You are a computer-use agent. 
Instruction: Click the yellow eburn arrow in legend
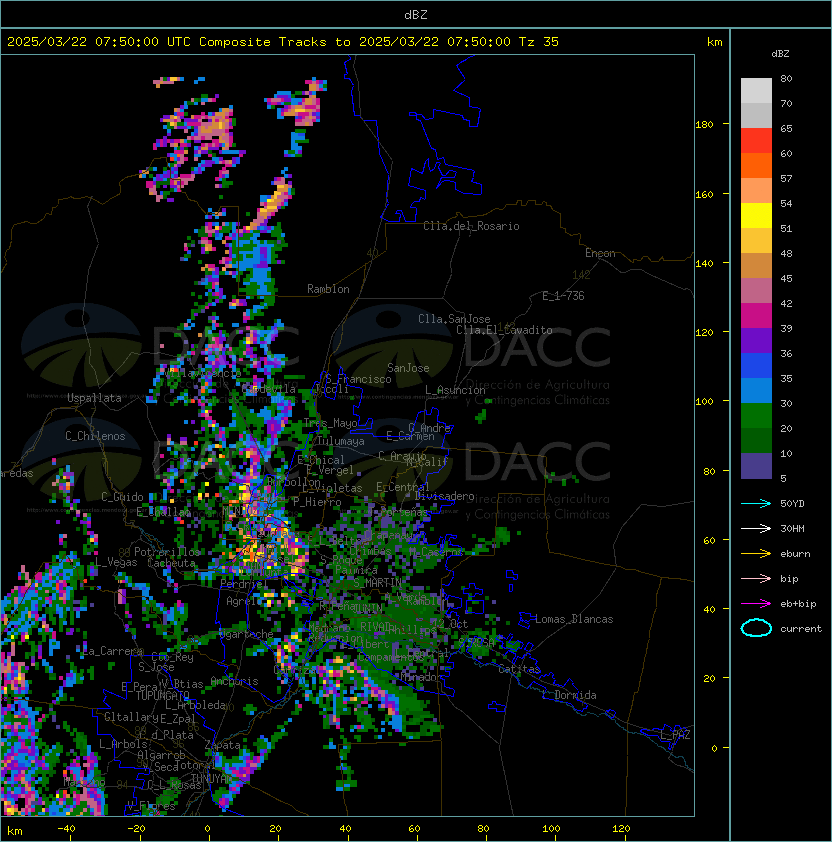tap(756, 554)
